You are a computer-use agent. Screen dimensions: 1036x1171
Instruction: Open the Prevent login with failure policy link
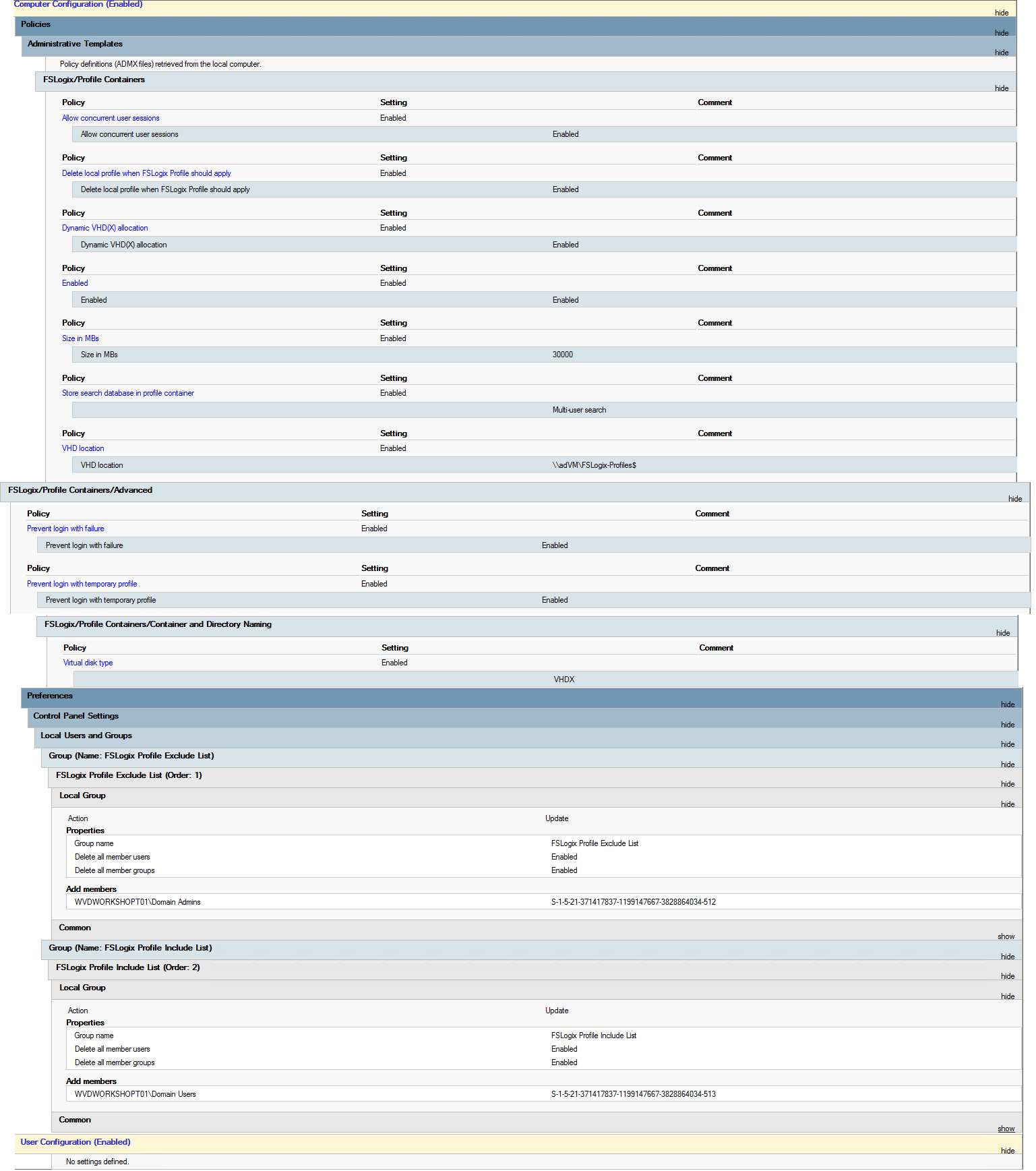click(65, 529)
